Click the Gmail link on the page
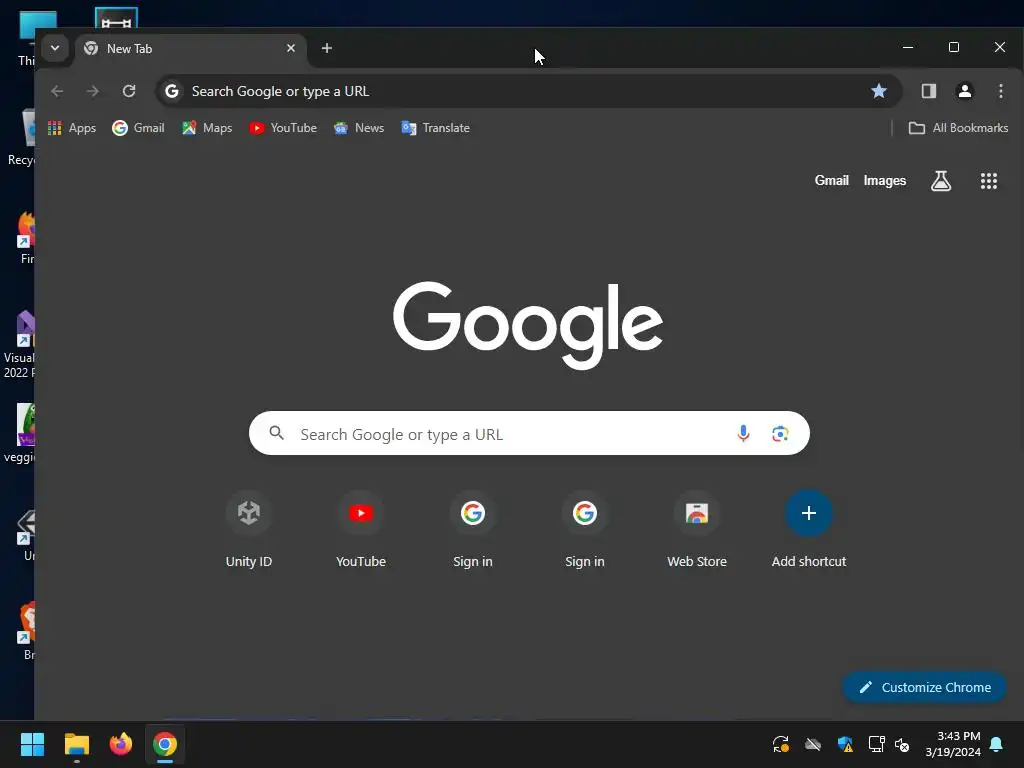Viewport: 1024px width, 768px height. point(831,181)
